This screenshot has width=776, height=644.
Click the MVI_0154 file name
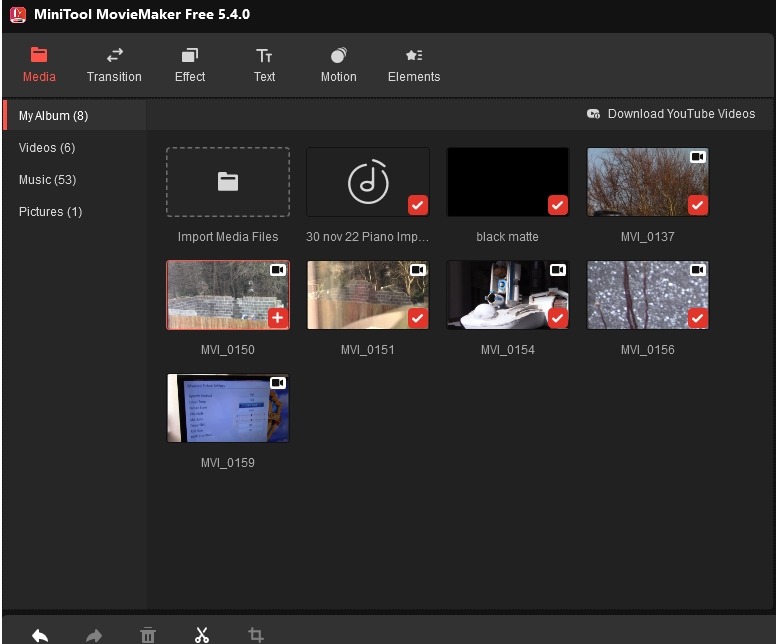click(x=508, y=350)
